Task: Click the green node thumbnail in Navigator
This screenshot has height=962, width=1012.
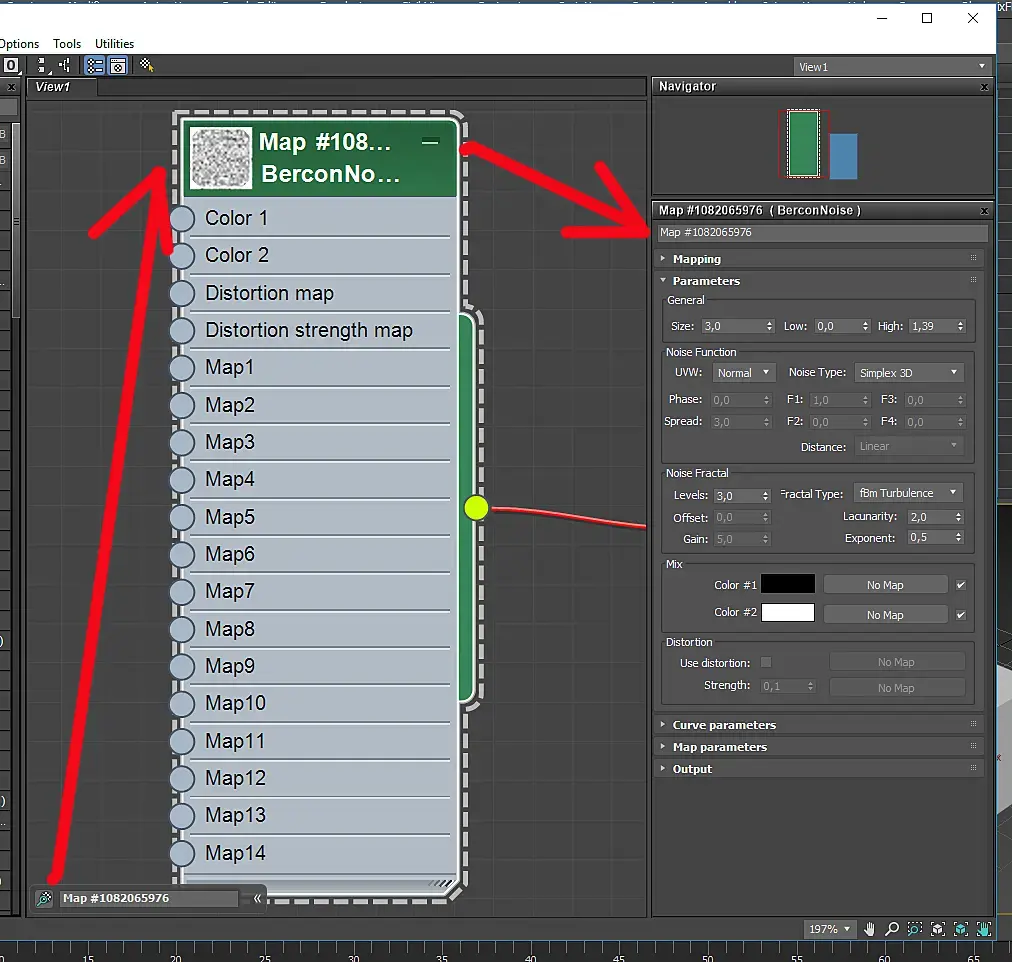Action: (x=804, y=143)
